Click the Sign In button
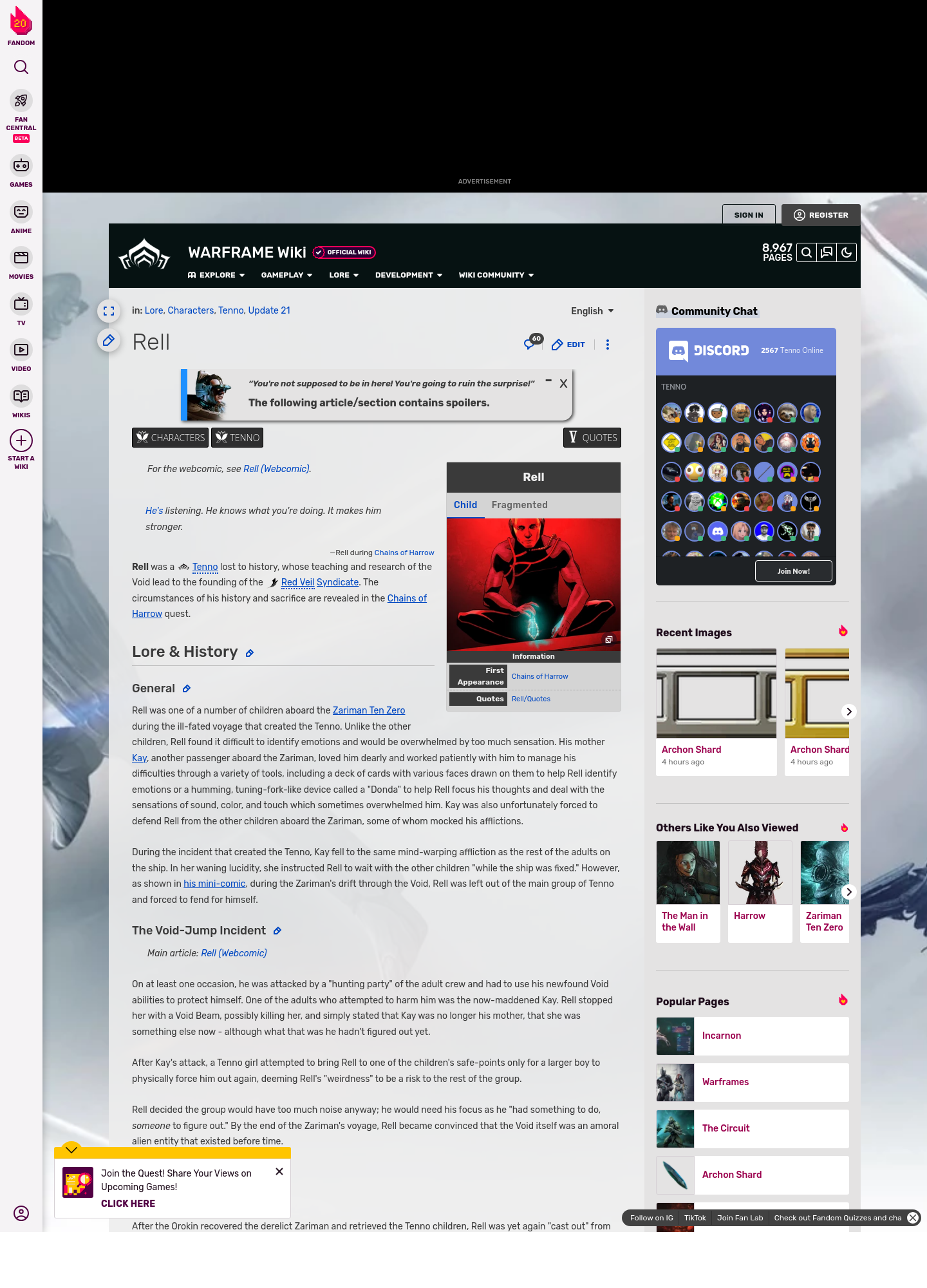927x1288 pixels. 749,215
